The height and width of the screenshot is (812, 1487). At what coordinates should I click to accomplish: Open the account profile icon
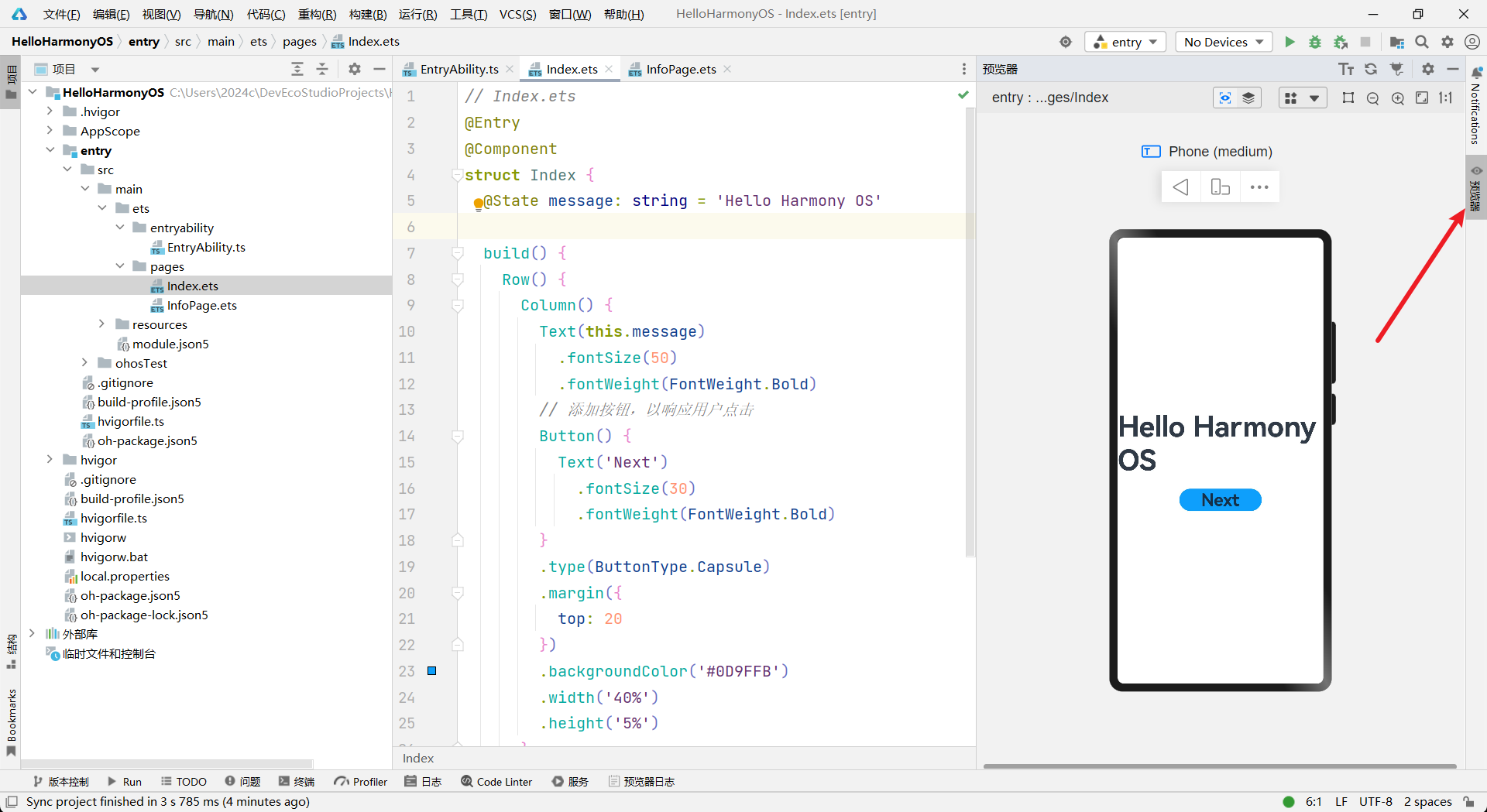[x=1472, y=42]
